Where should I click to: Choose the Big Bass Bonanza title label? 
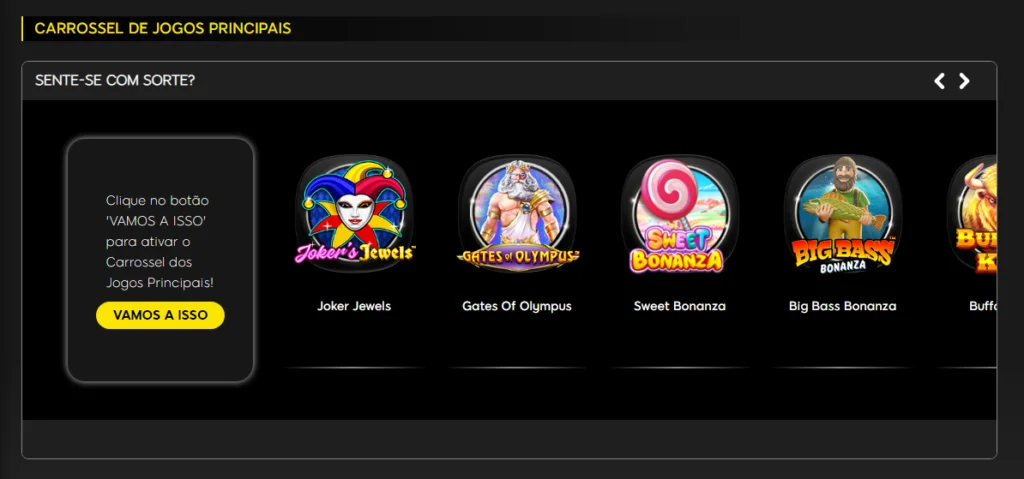coord(842,306)
